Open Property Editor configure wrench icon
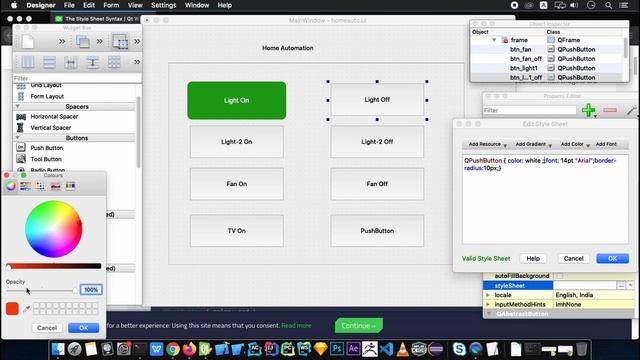The height and width of the screenshot is (360, 640). coord(631,110)
